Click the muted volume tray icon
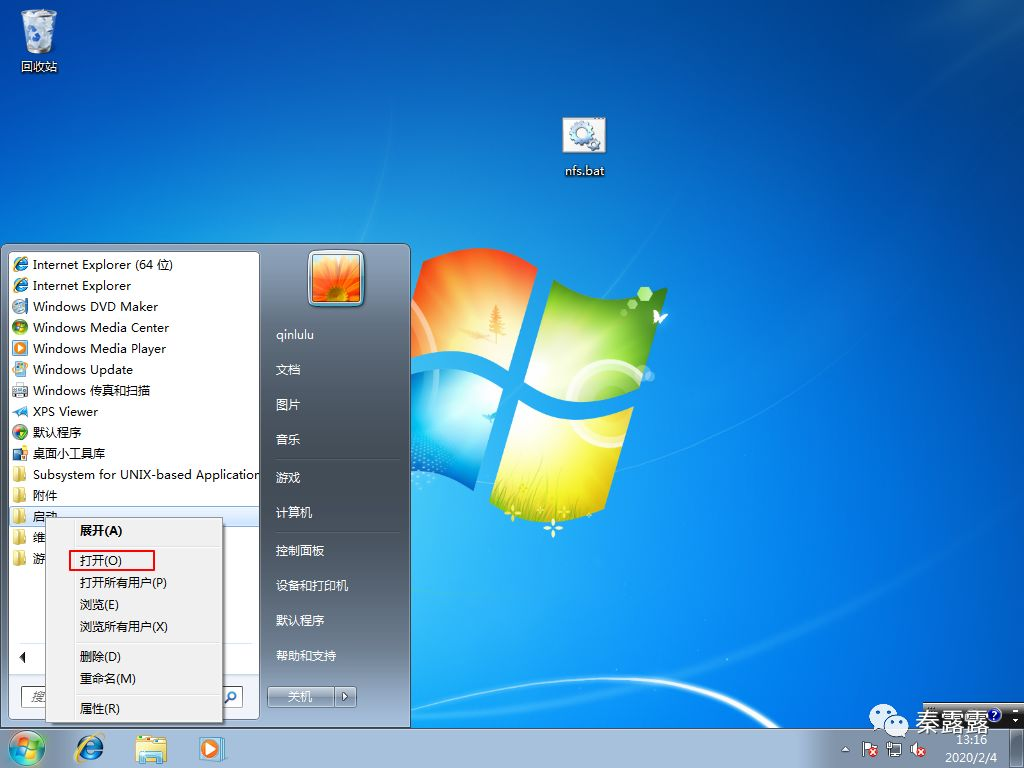This screenshot has width=1024, height=768. (918, 750)
